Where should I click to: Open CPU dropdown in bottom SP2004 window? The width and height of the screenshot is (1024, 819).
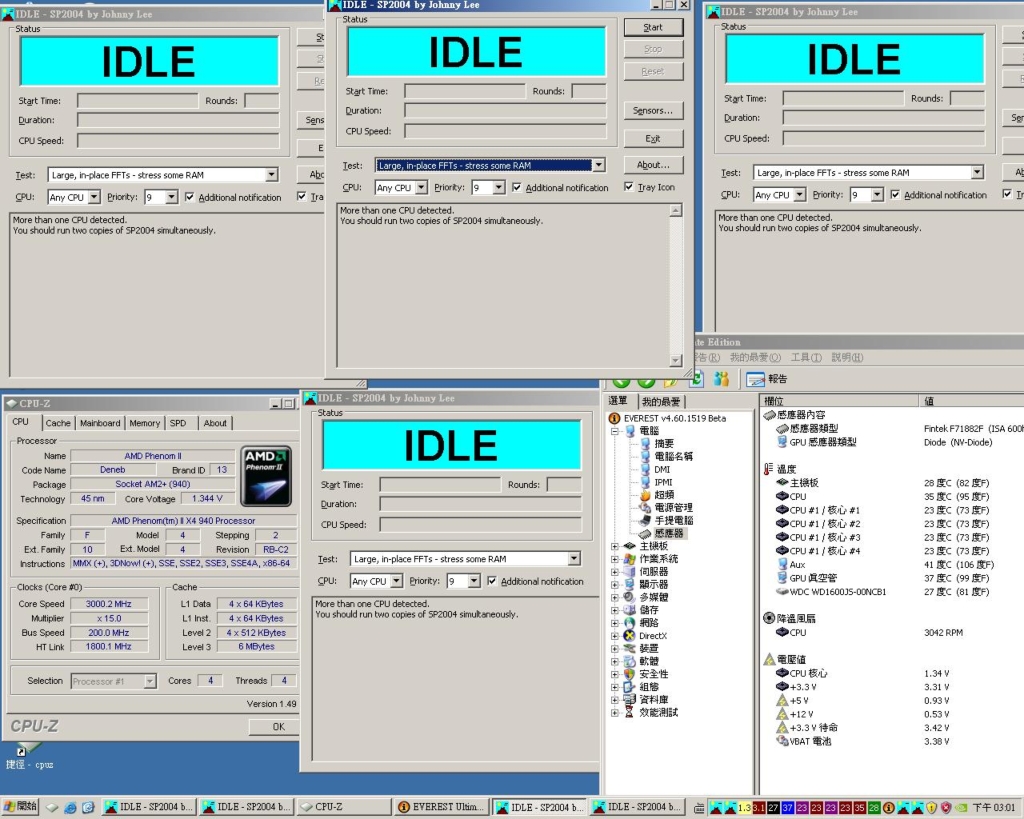396,581
